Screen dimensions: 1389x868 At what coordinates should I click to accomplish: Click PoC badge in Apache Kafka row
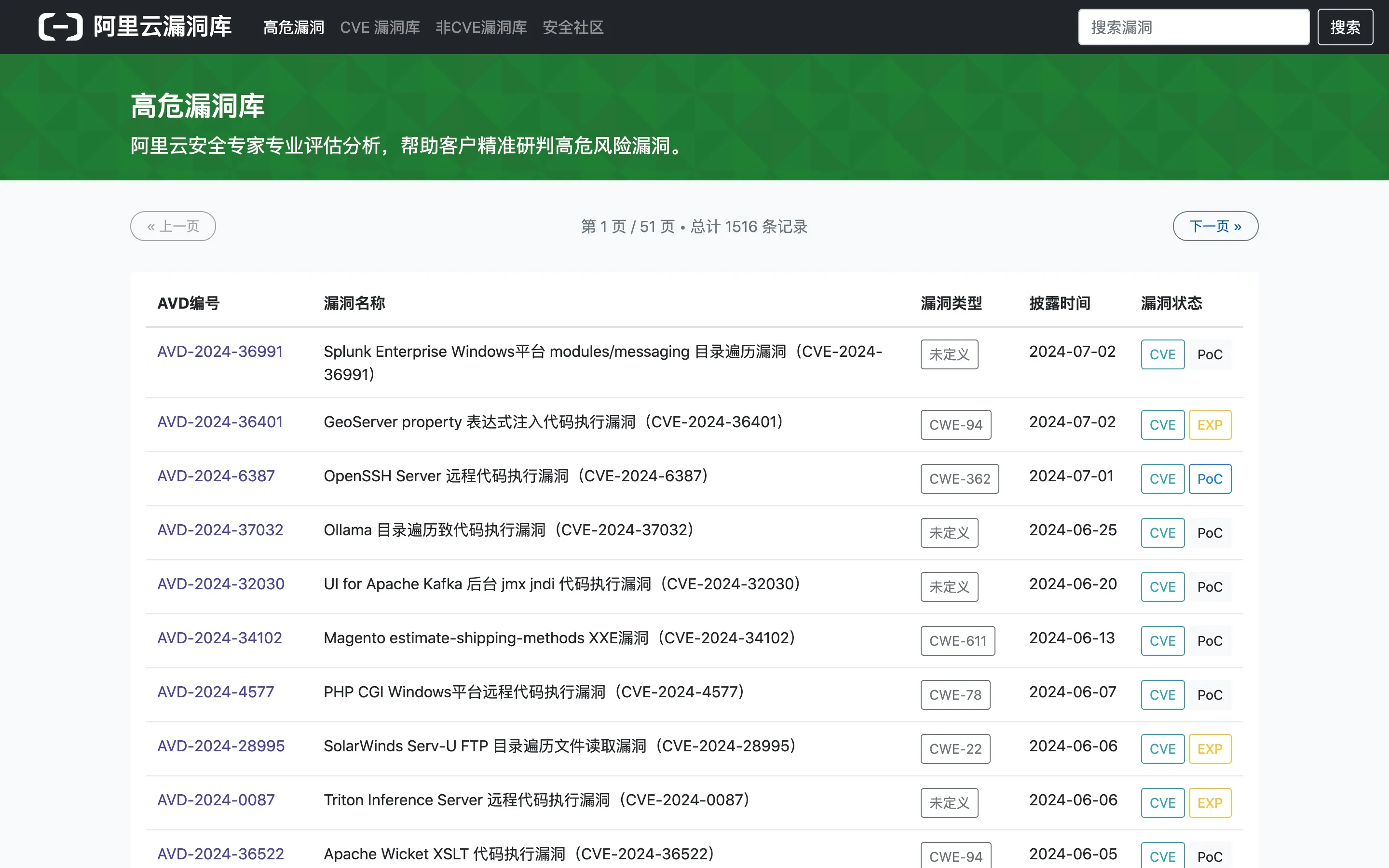coord(1210,587)
